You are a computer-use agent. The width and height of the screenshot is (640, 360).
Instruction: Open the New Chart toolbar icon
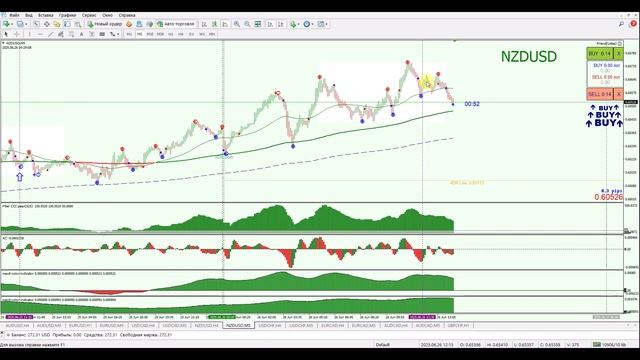point(6,24)
